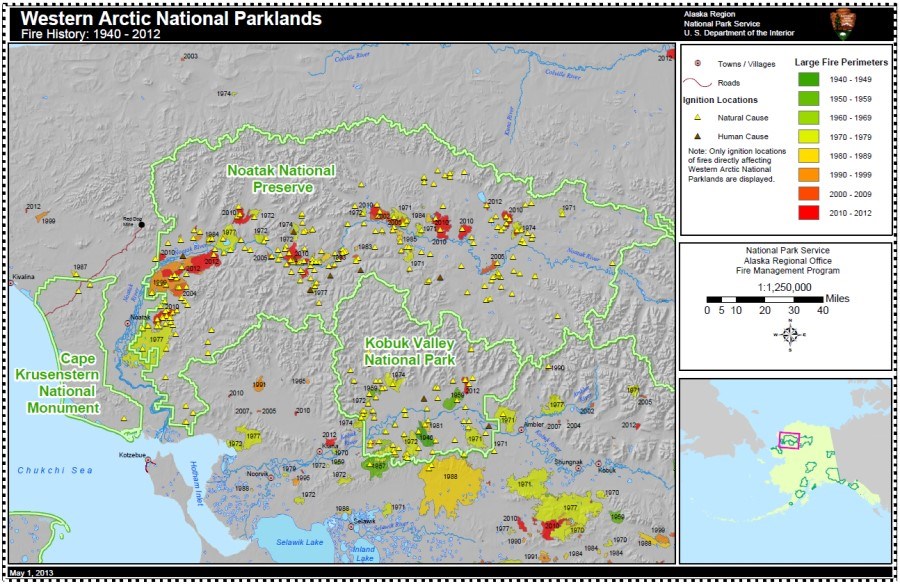Image resolution: width=900 pixels, height=584 pixels.
Task: Click U. S. Department of the Interior text
Action: tap(739, 33)
